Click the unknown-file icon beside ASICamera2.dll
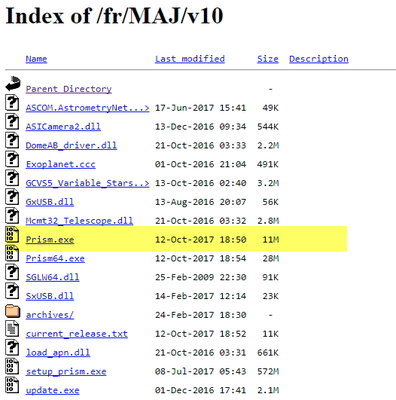The width and height of the screenshot is (396, 400). 12,121
